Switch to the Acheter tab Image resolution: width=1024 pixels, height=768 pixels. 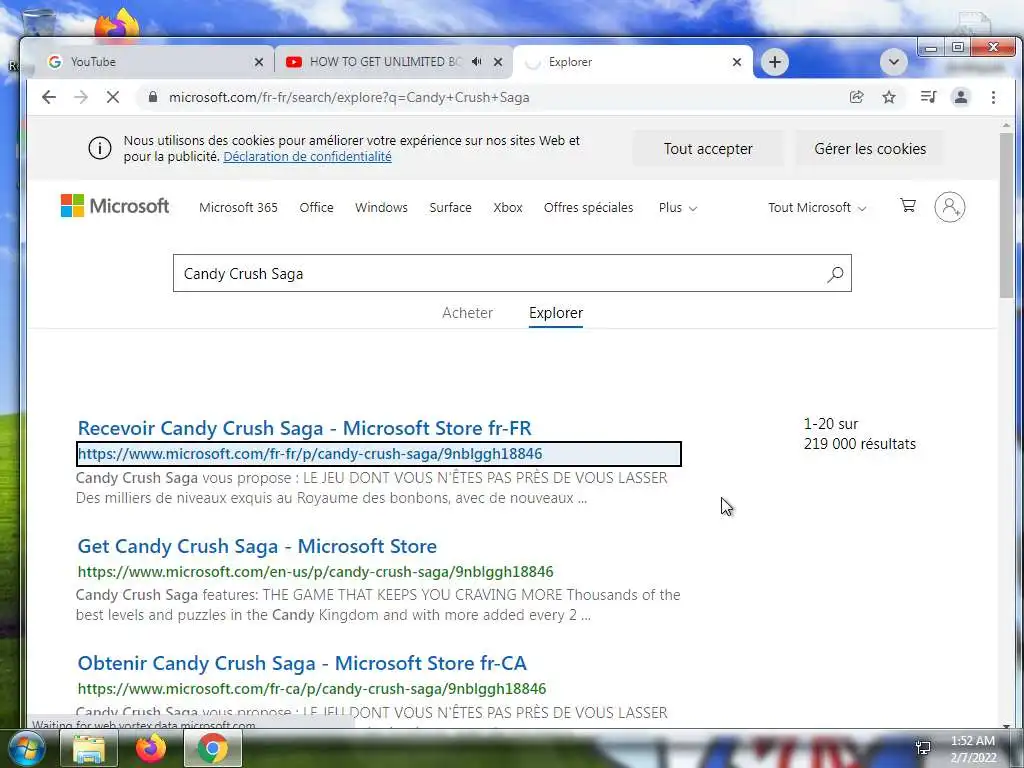click(x=468, y=313)
